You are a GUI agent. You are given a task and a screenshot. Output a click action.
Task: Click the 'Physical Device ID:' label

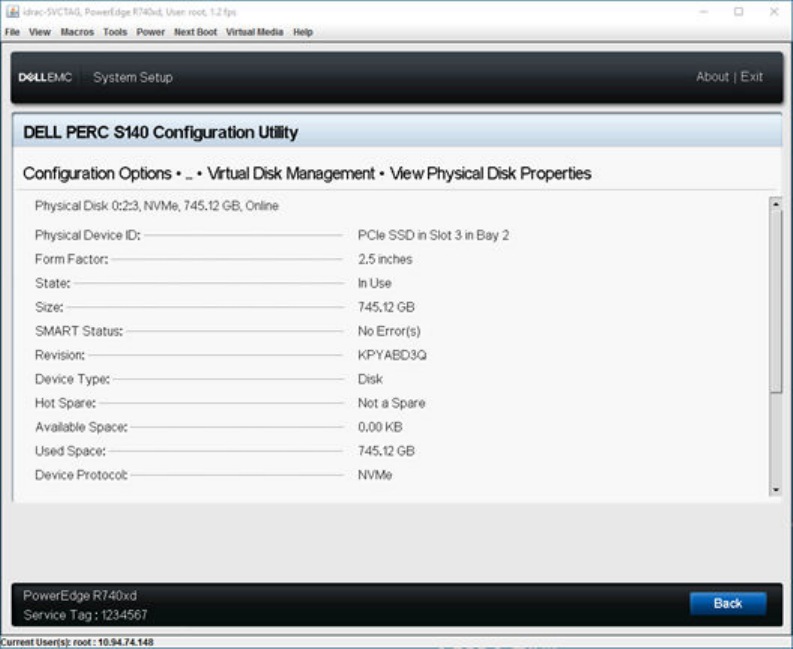(x=87, y=235)
